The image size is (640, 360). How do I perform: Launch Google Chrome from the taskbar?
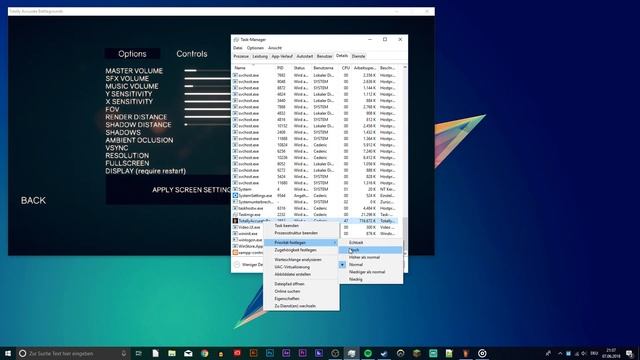click(204, 353)
